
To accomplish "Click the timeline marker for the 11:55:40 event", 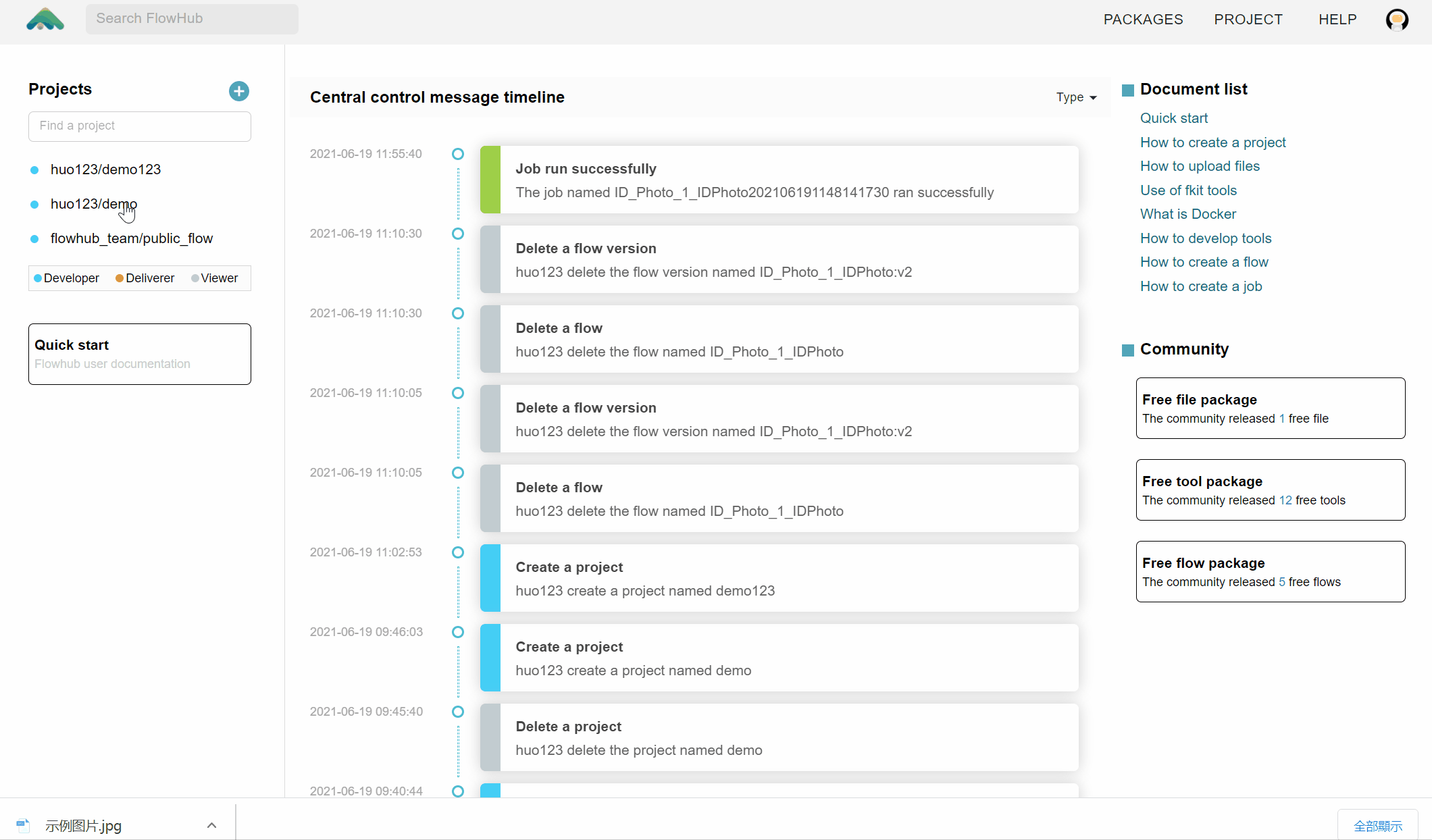I will point(458,154).
